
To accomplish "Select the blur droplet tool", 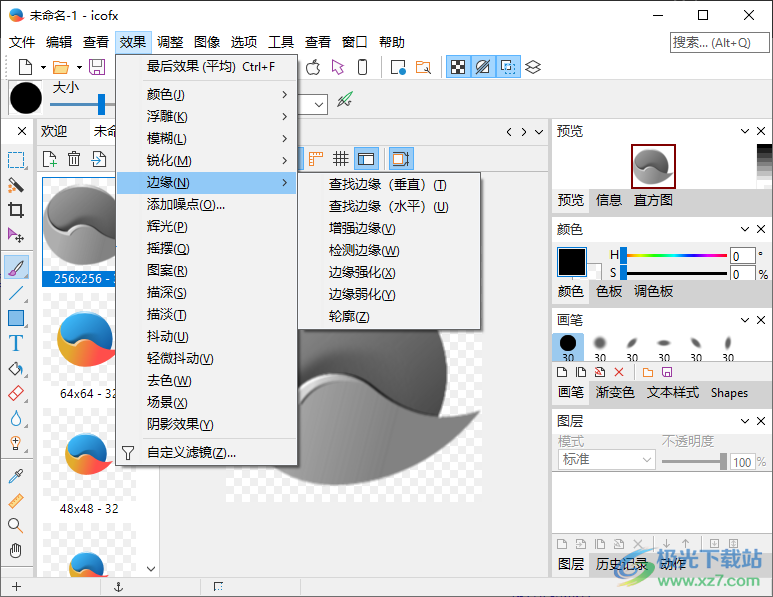I will point(16,419).
